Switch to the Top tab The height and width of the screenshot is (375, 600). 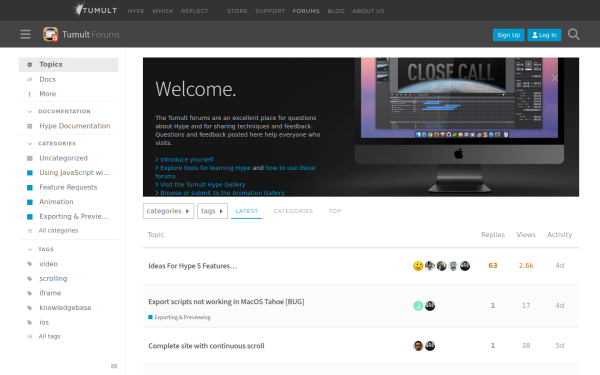click(335, 211)
